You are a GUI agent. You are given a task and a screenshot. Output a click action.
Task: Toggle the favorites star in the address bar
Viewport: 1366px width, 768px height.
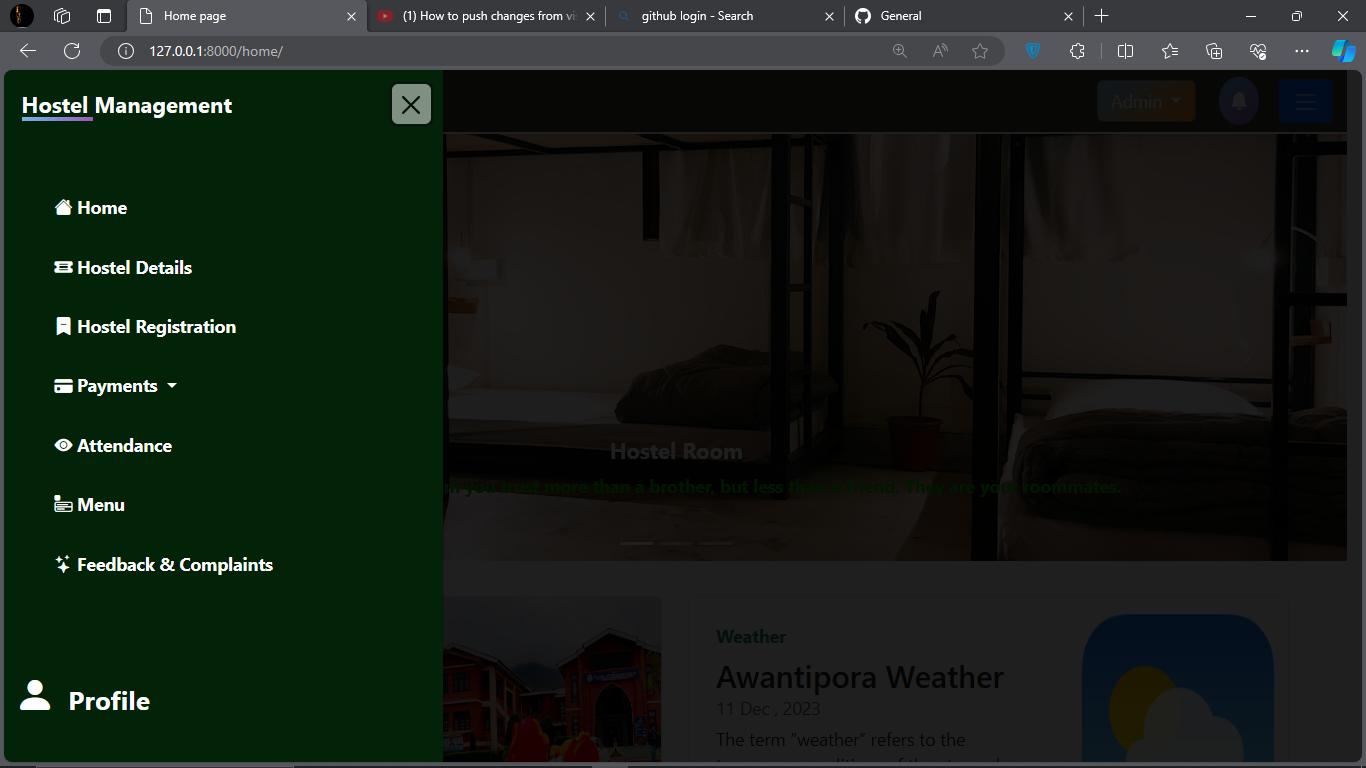tap(979, 50)
